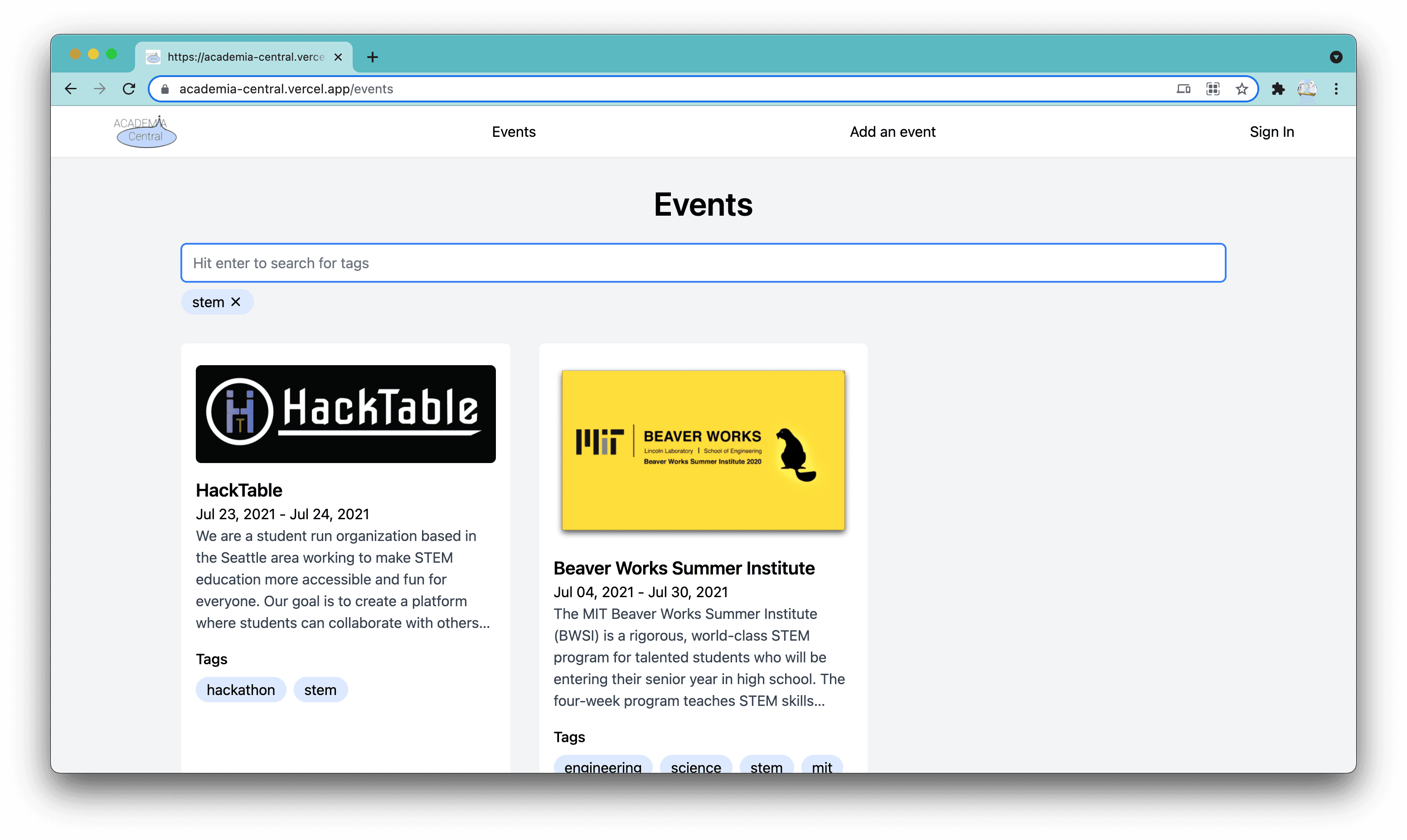The height and width of the screenshot is (840, 1407).
Task: Click the Academia Central logo
Action: tap(146, 131)
